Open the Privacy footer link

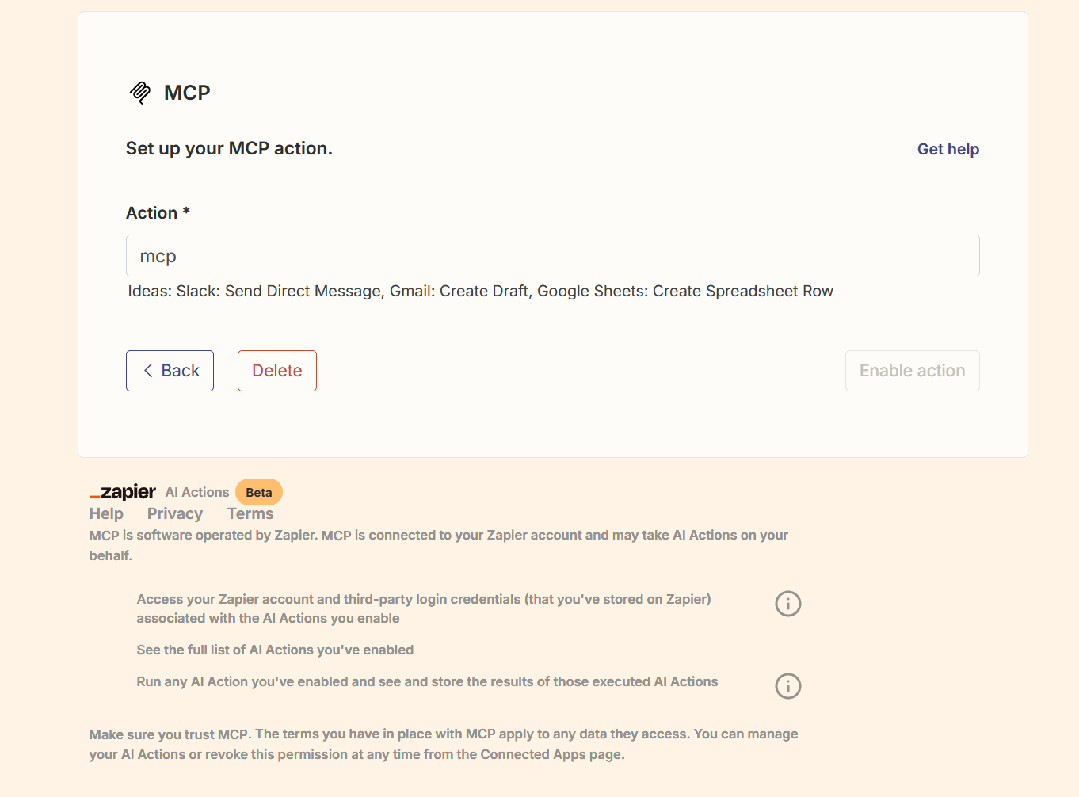coord(175,513)
